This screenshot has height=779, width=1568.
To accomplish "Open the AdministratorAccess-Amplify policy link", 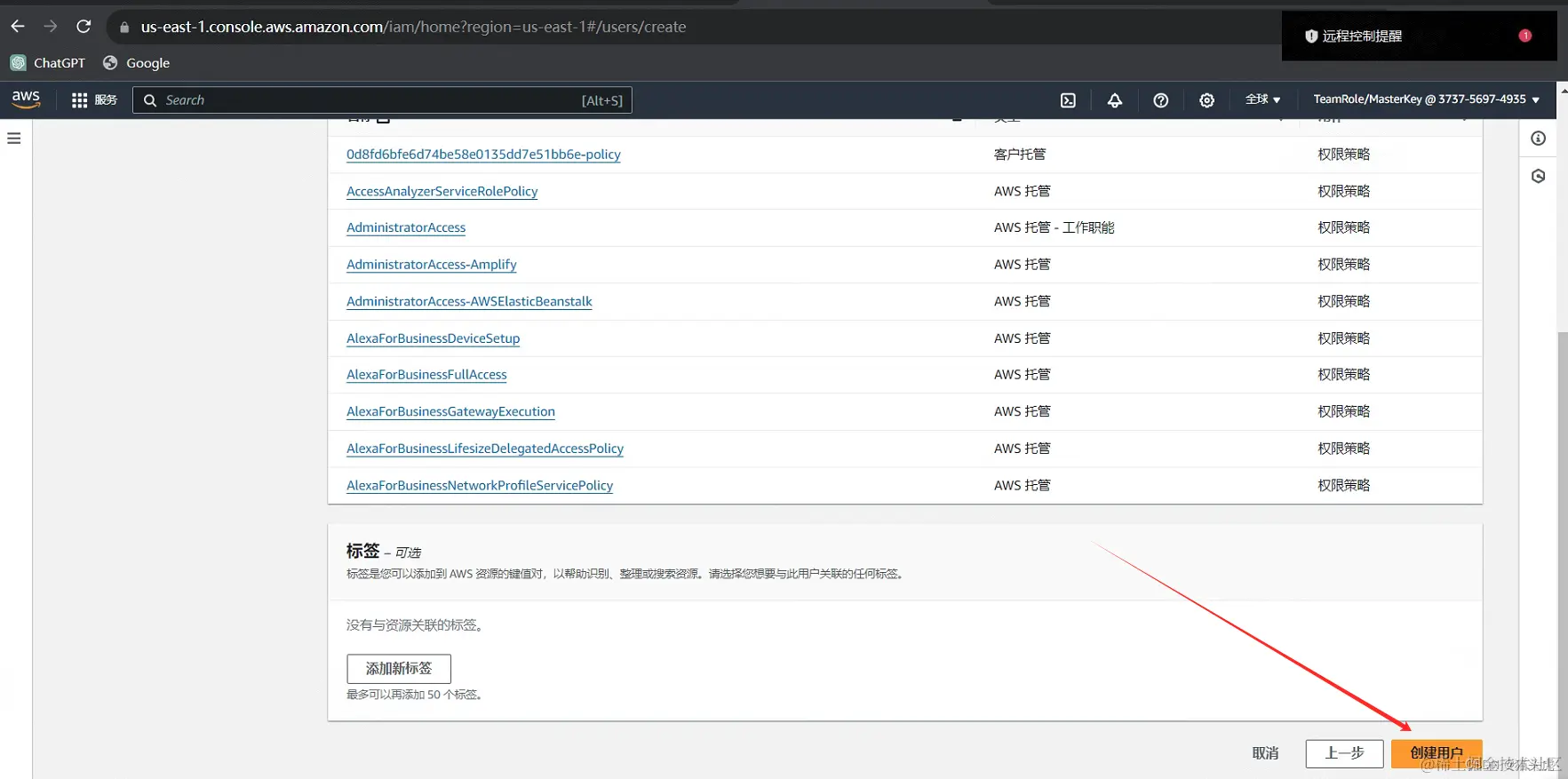I will pyautogui.click(x=431, y=265).
